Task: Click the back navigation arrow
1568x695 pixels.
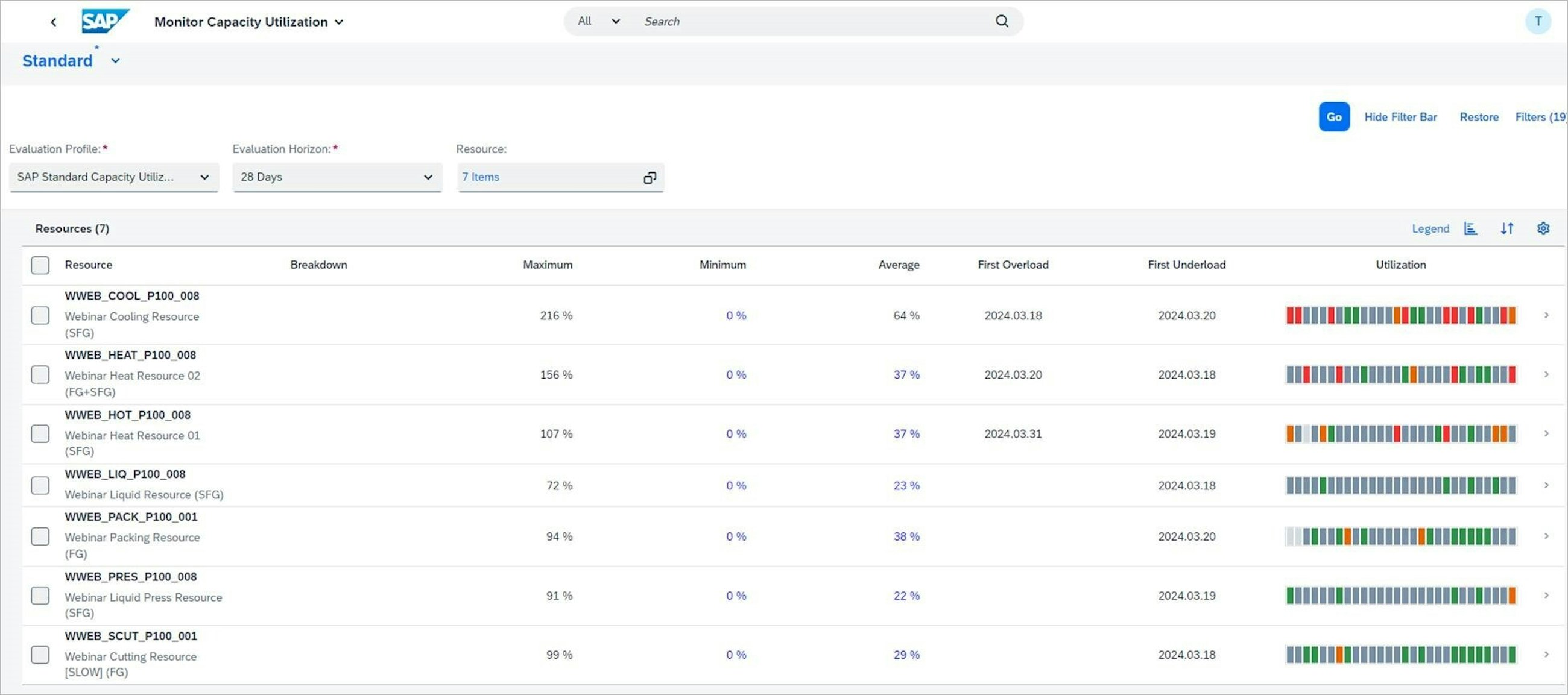Action: coord(54,22)
